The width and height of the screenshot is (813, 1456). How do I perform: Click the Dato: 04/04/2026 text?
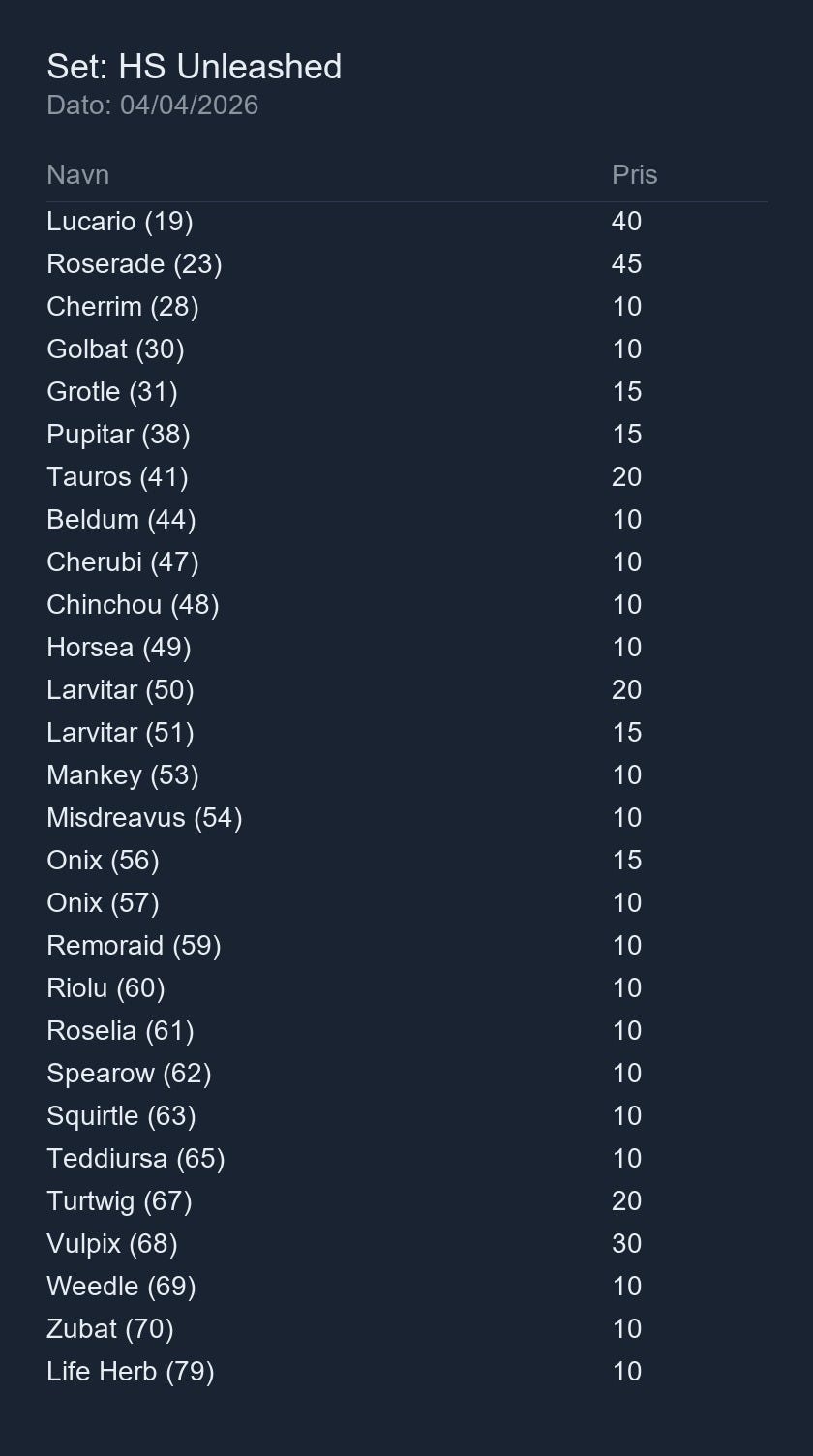click(x=152, y=106)
